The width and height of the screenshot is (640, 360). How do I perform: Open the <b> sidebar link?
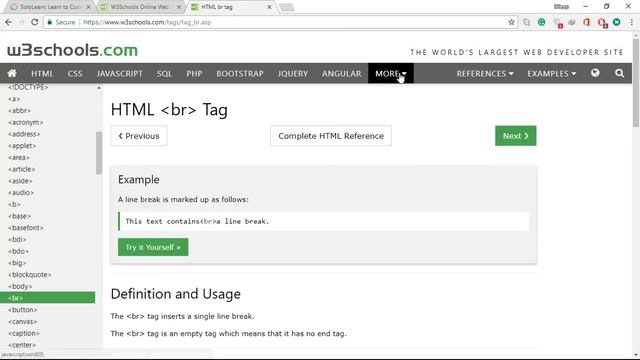click(14, 204)
